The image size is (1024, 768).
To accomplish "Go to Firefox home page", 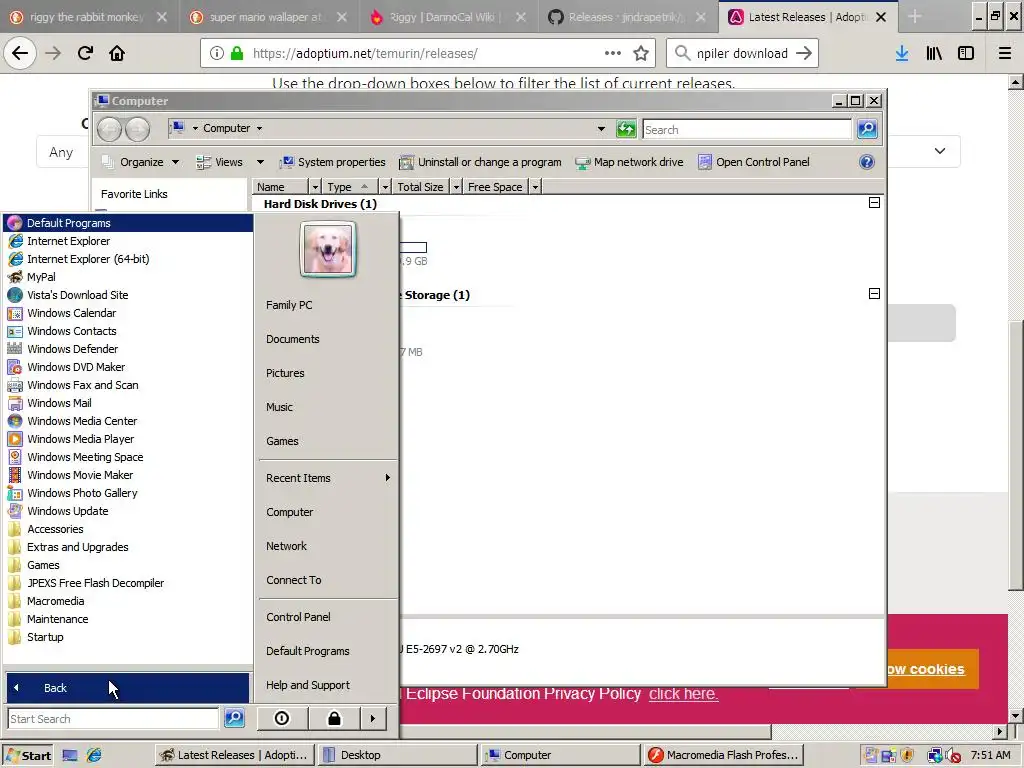I will tap(117, 53).
